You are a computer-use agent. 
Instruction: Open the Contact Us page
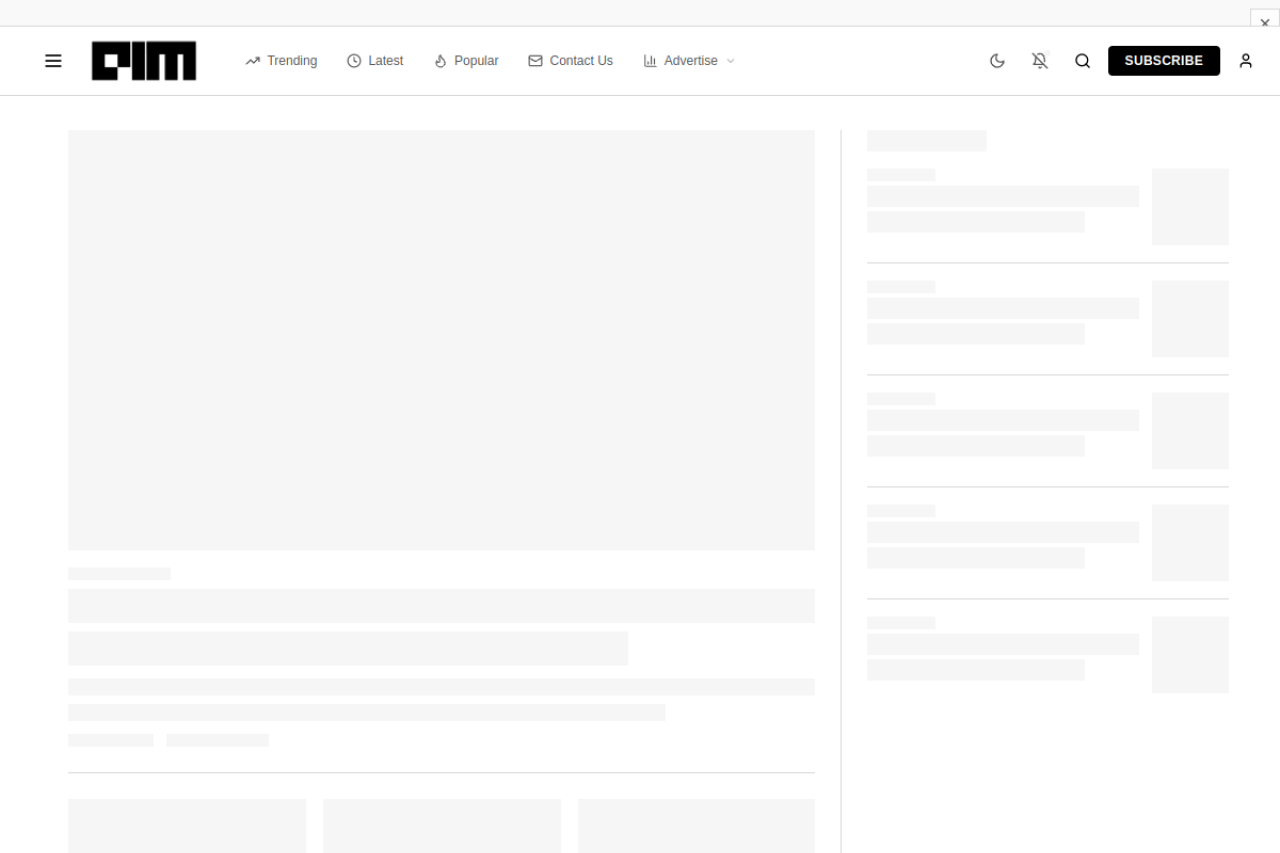click(x=570, y=61)
